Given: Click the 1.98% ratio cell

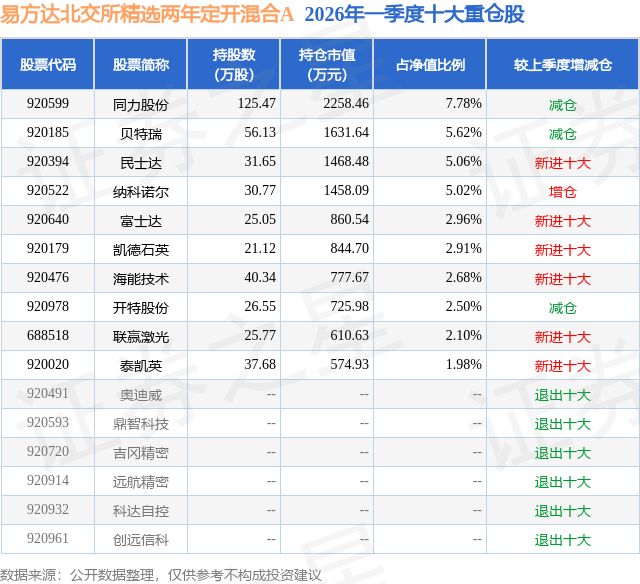Looking at the screenshot, I should [464, 364].
